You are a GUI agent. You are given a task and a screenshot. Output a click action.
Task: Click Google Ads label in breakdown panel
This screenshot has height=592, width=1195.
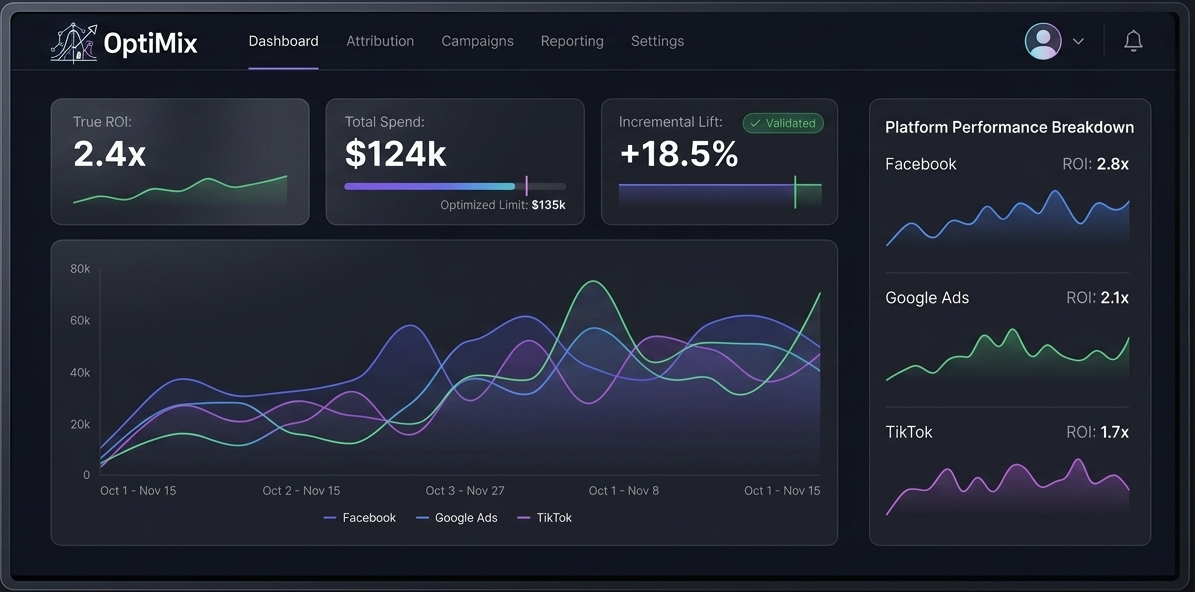[x=927, y=298]
